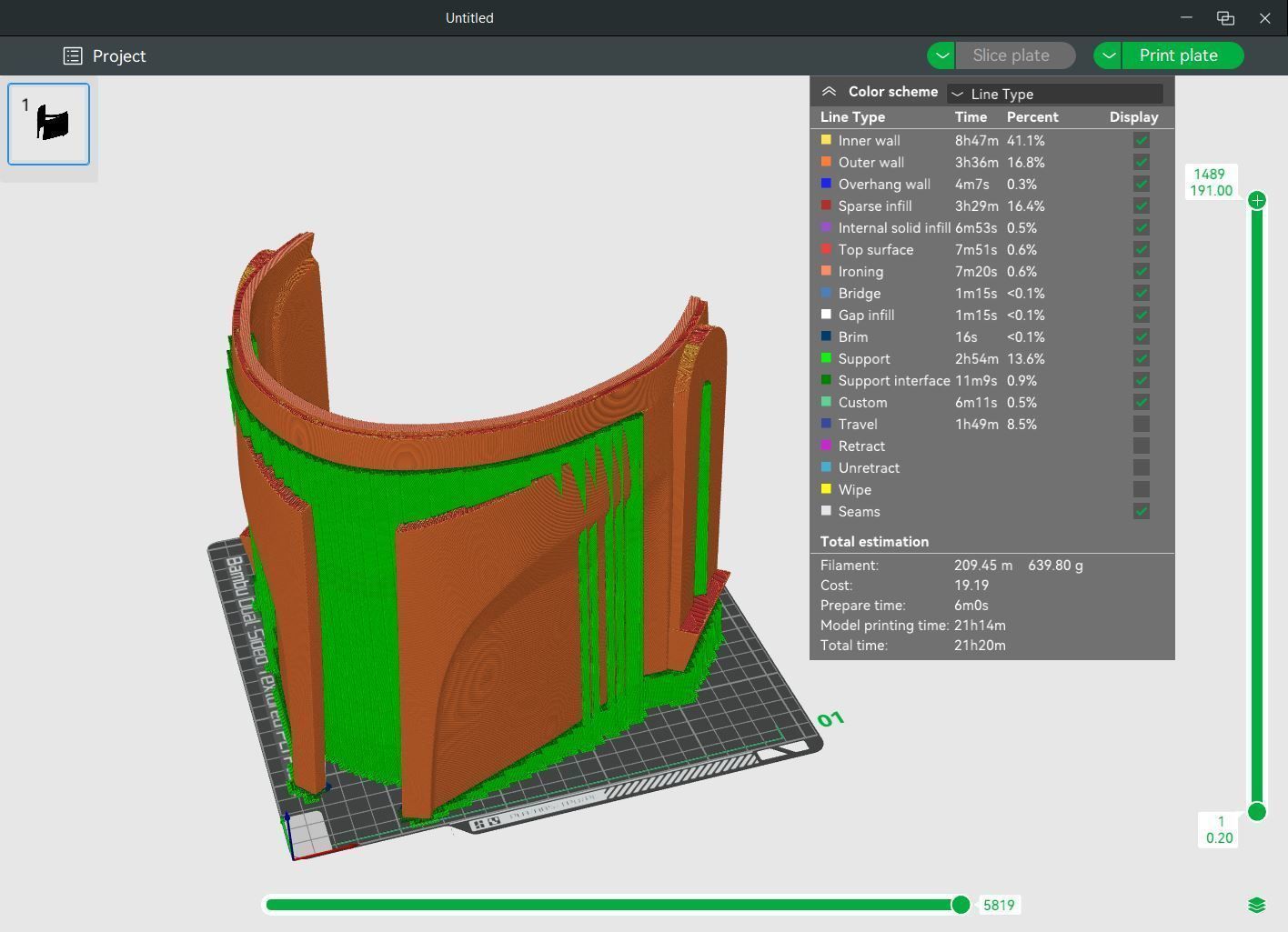
Task: Click the Prepare time 6m0s value
Action: [971, 606]
